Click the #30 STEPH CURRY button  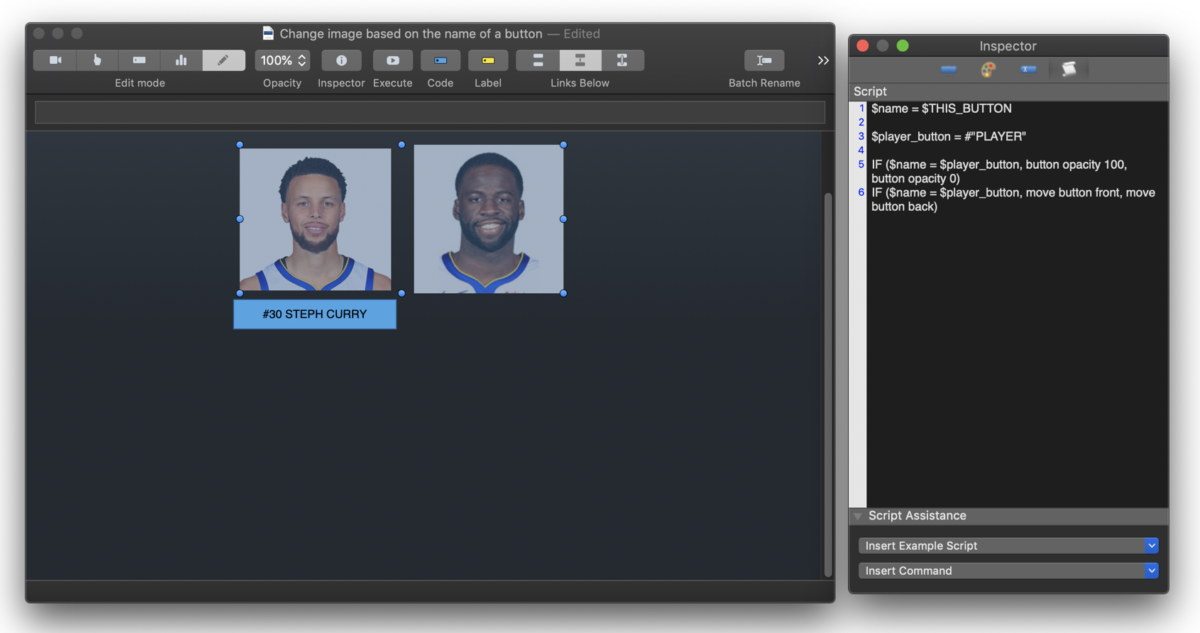[314, 313]
